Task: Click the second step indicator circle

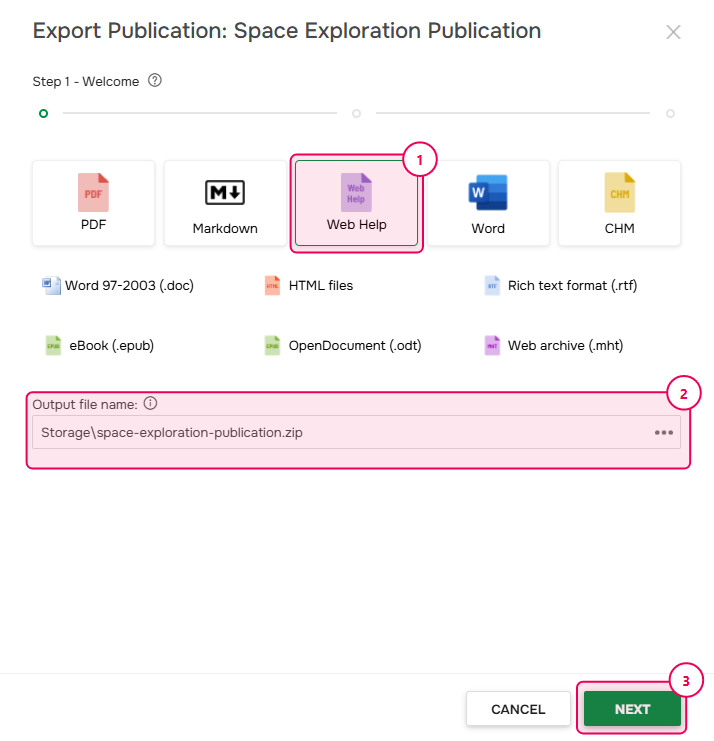Action: (357, 113)
